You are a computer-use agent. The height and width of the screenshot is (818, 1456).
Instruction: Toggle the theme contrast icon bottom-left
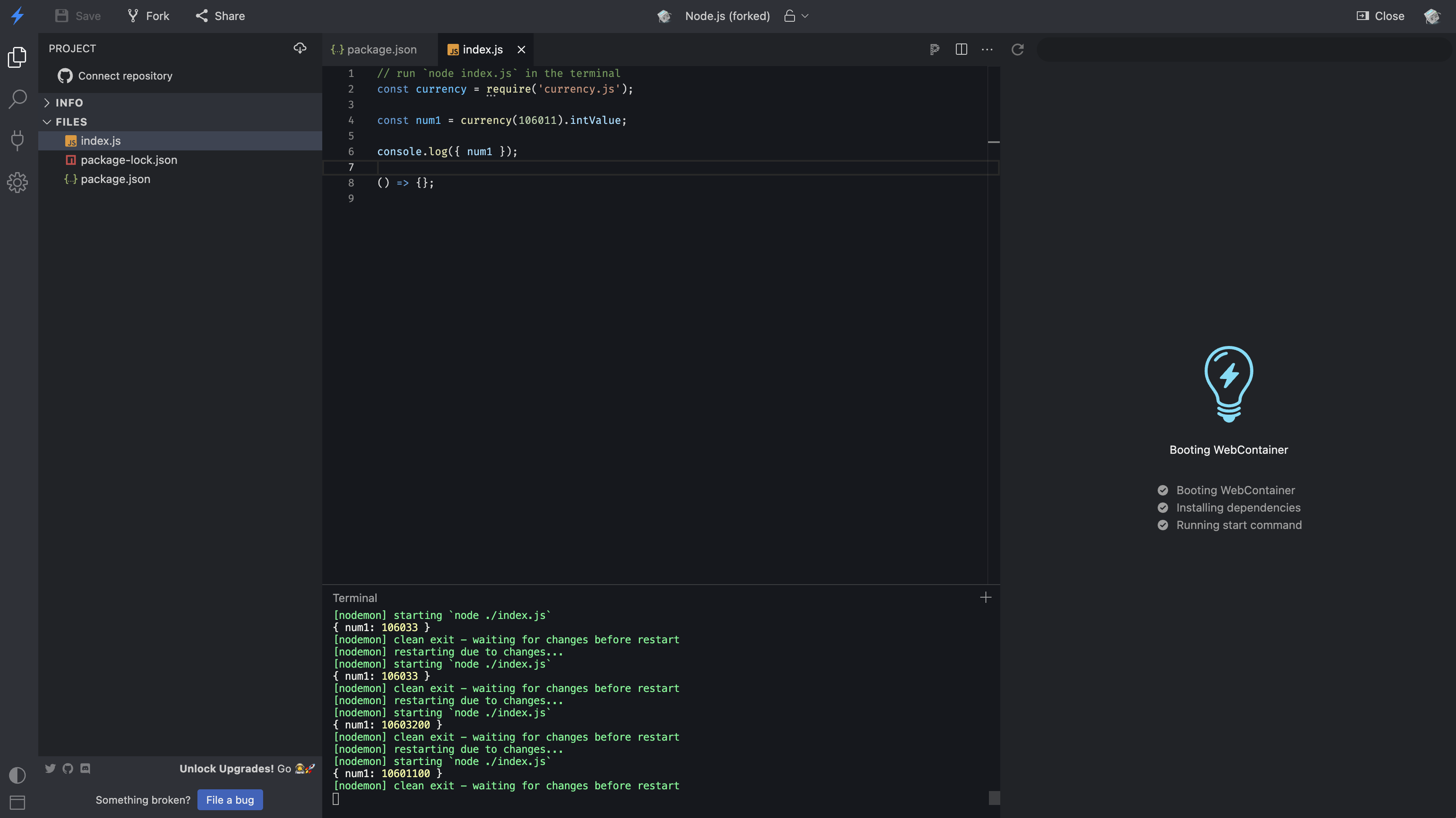coord(17,775)
